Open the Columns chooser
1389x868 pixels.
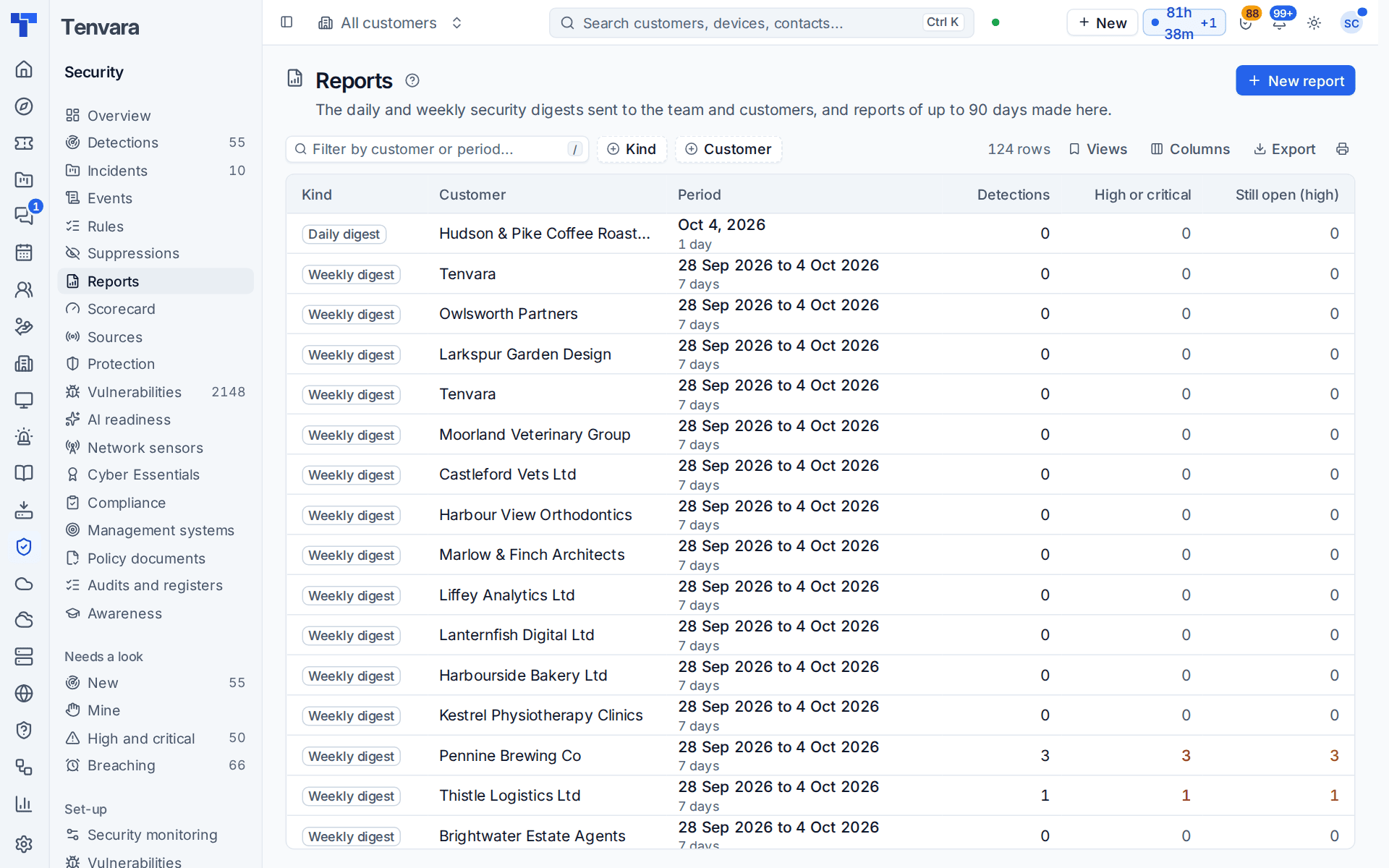1190,149
